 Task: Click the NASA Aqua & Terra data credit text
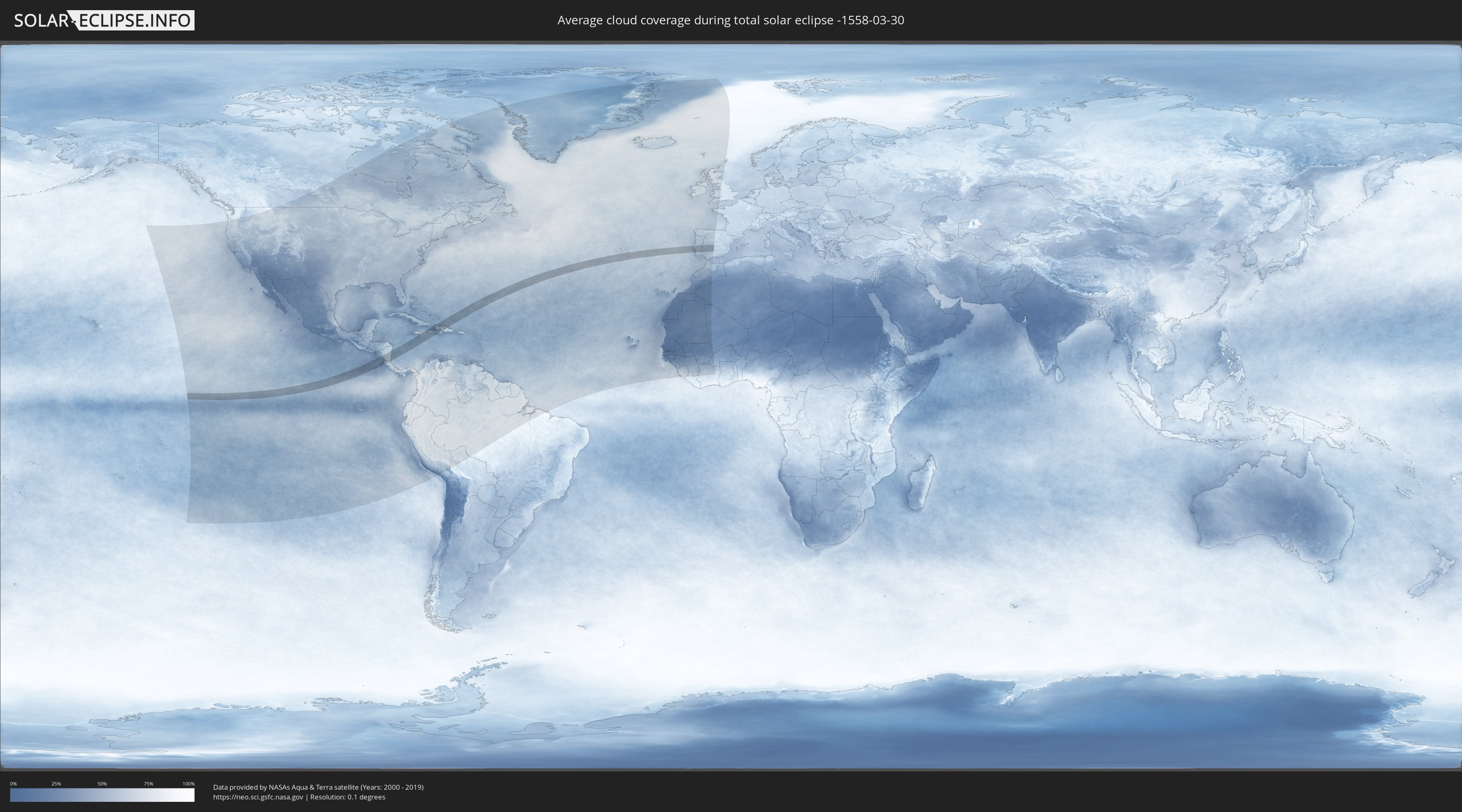point(318,787)
